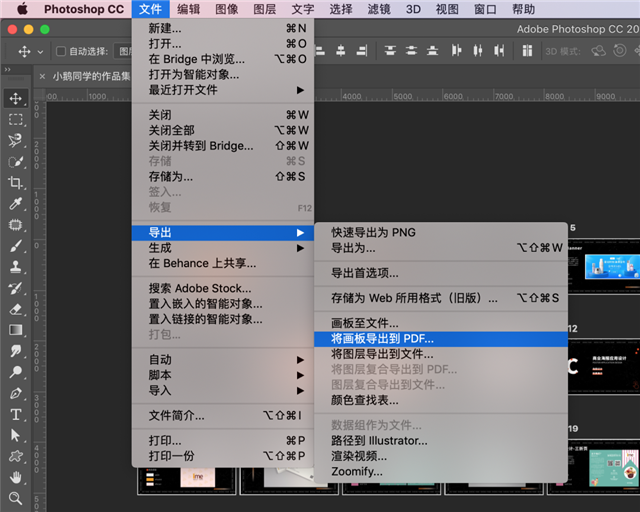Image resolution: width=640 pixels, height=512 pixels.
Task: Choose 存储为... in the File menu
Action: click(x=223, y=177)
